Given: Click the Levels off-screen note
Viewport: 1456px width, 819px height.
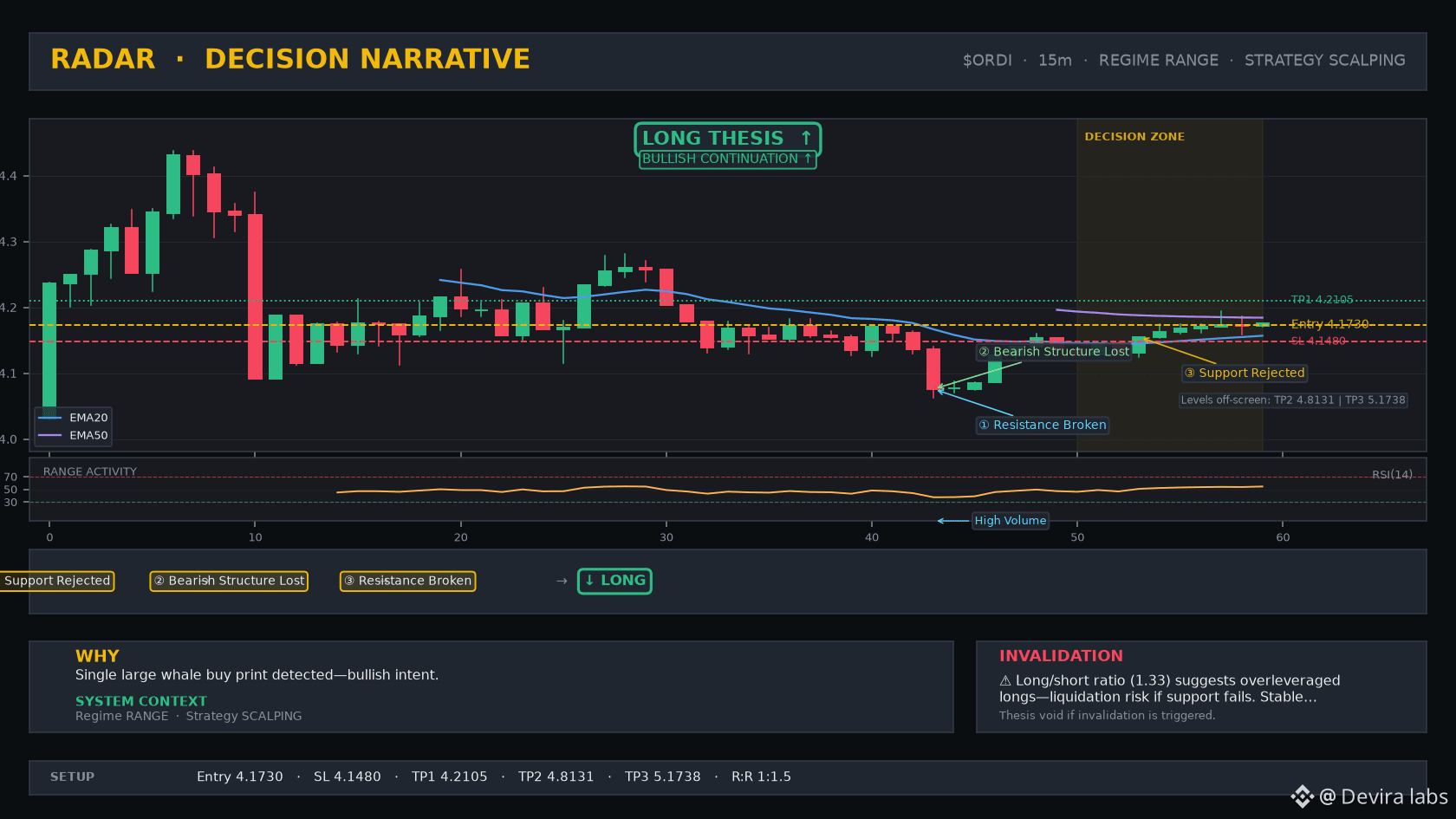Looking at the screenshot, I should 1293,400.
